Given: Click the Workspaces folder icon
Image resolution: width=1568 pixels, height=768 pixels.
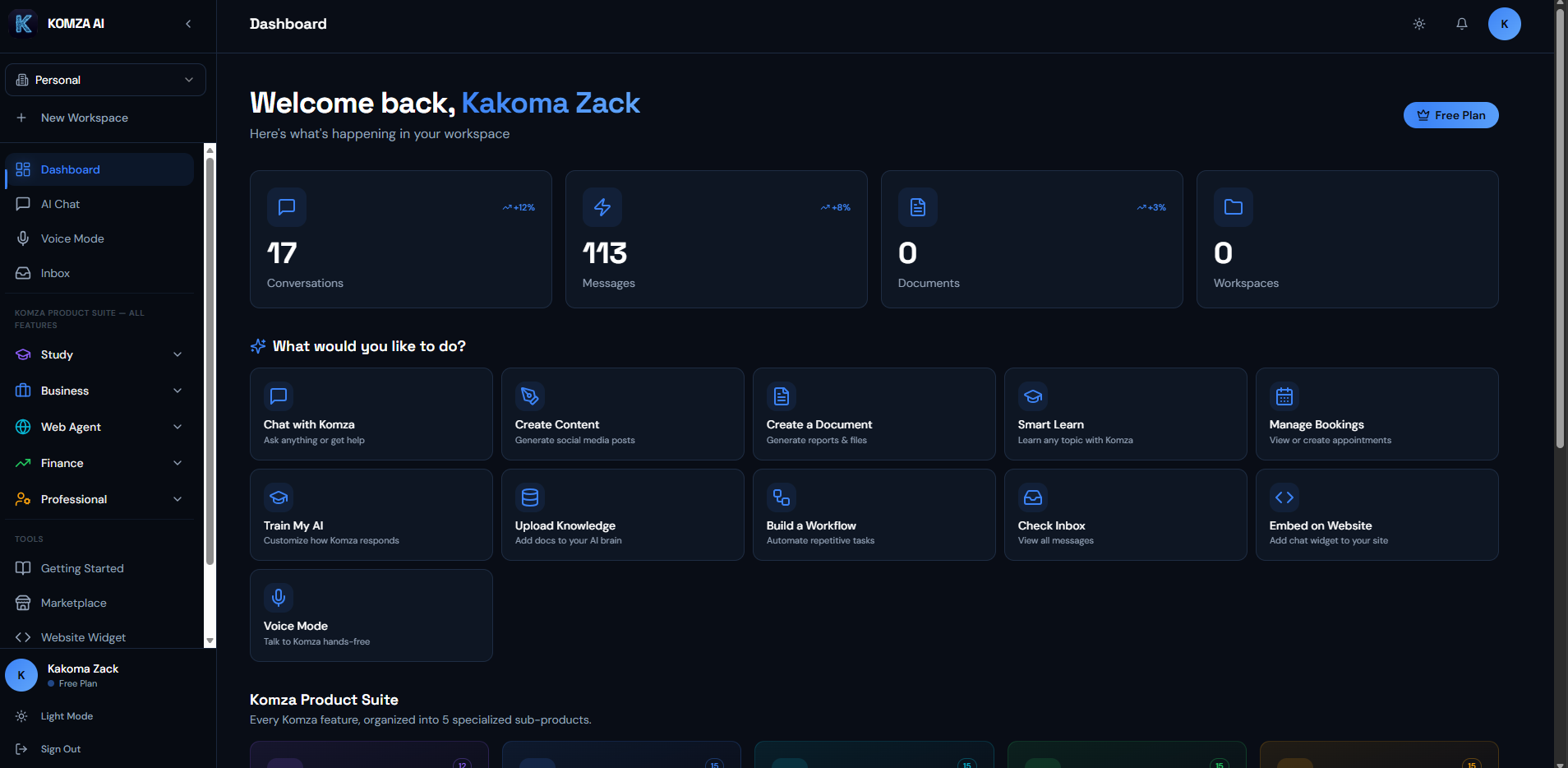Looking at the screenshot, I should (1234, 207).
